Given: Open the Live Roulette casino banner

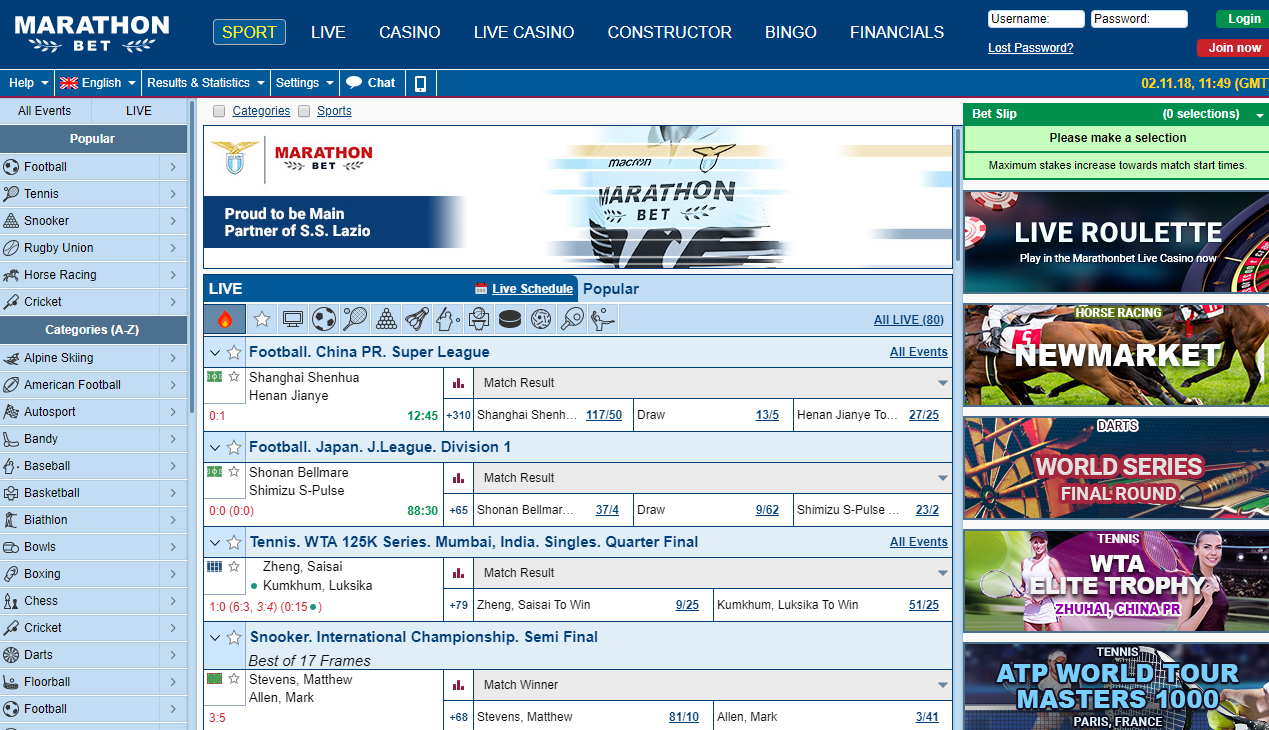Looking at the screenshot, I should (1116, 242).
